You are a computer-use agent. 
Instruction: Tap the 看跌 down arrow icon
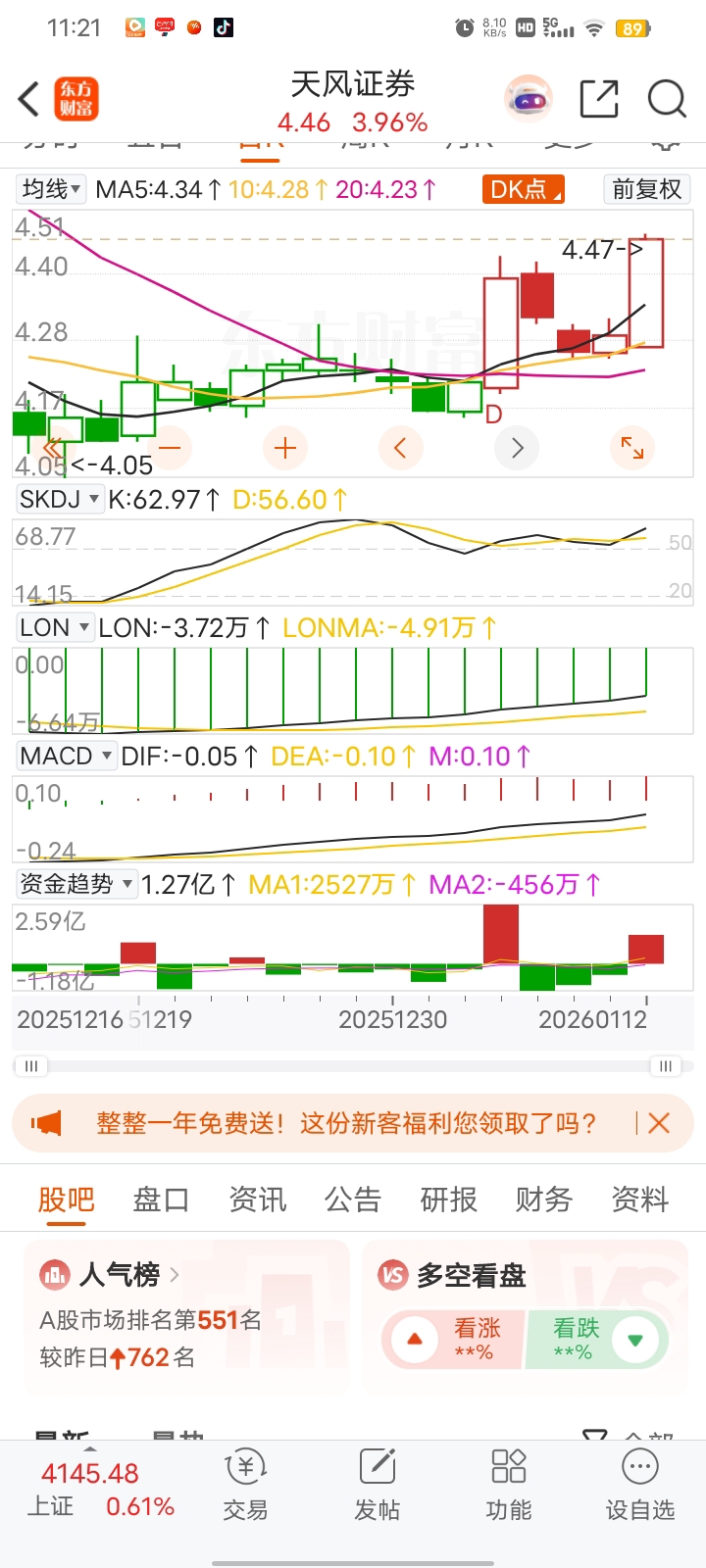click(635, 1339)
